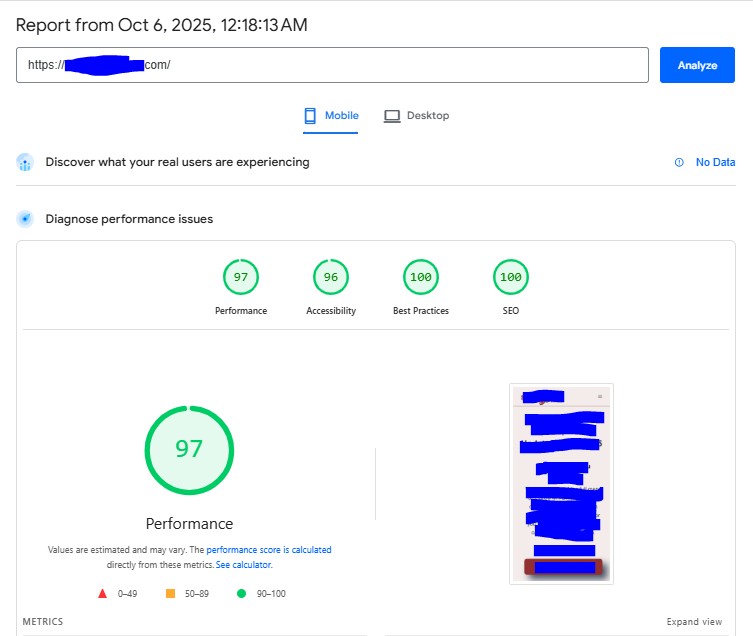Switch to the Desktop tab label
Image resolution: width=753 pixels, height=636 pixels.
pos(427,116)
